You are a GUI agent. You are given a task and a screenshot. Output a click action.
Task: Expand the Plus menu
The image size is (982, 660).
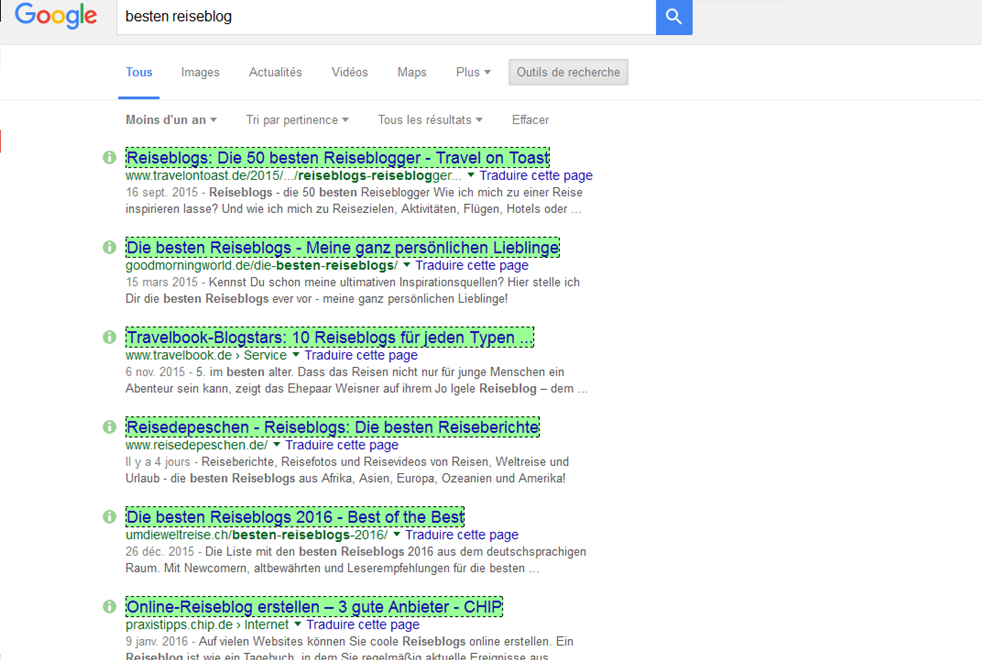[x=473, y=72]
